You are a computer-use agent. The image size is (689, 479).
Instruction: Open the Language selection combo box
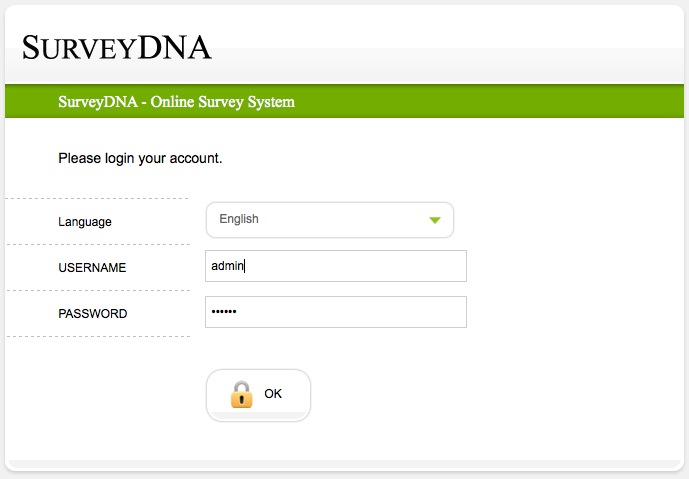coord(329,220)
